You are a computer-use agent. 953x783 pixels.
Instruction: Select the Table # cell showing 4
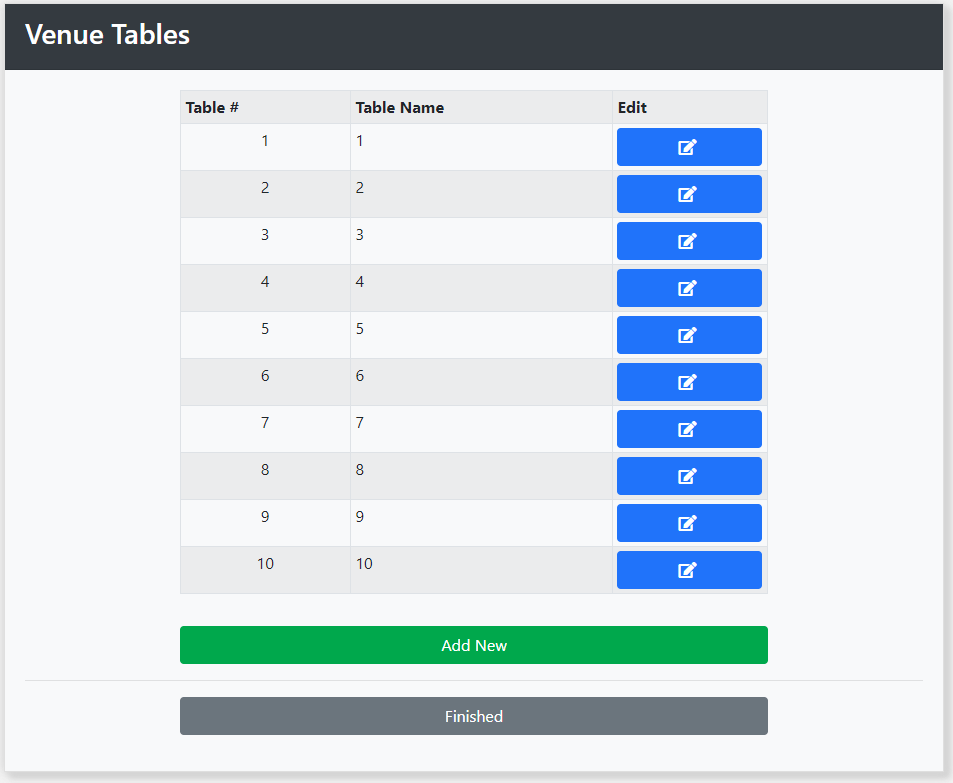click(x=266, y=288)
